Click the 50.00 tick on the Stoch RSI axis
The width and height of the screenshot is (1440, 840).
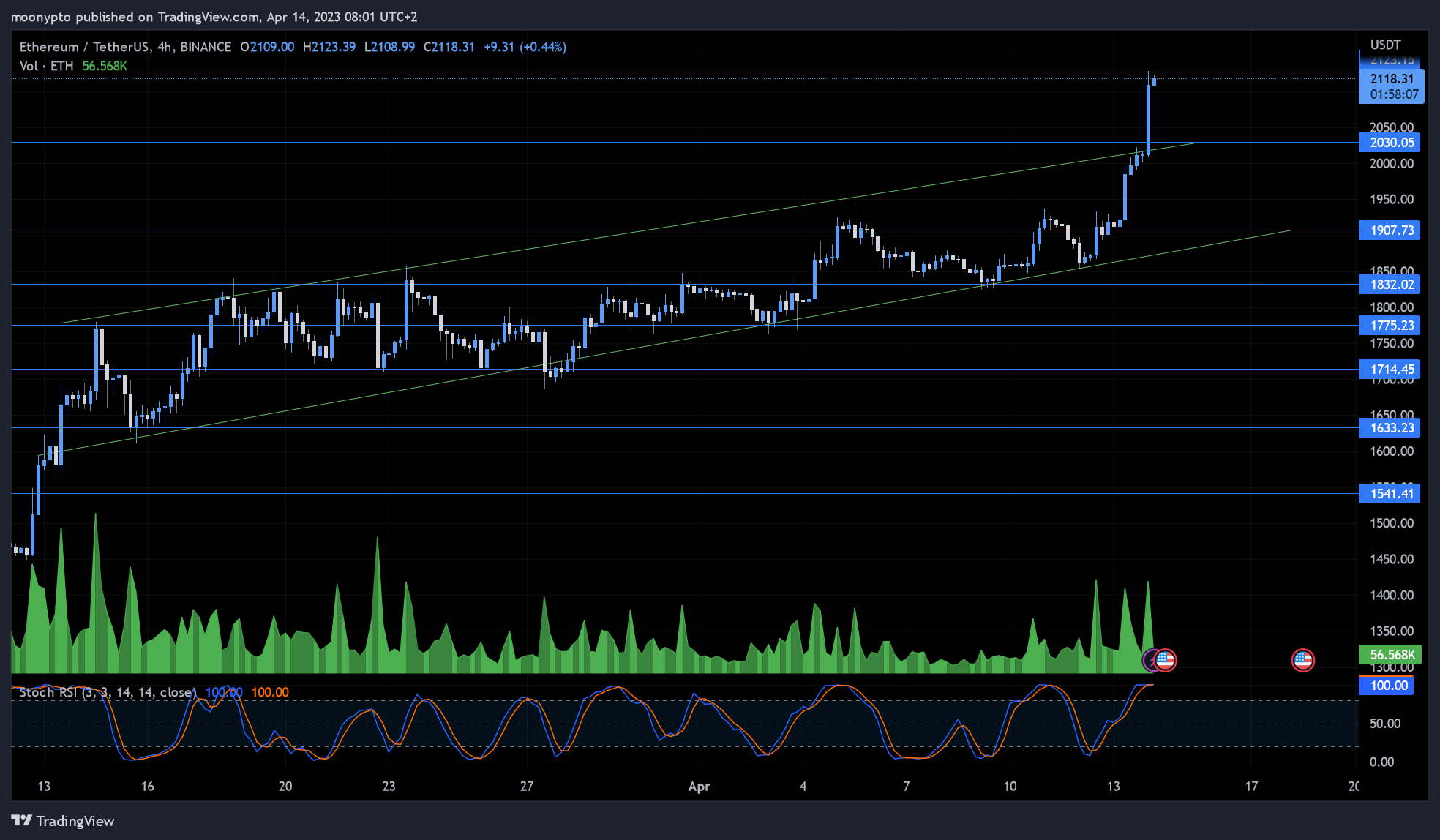point(1385,724)
